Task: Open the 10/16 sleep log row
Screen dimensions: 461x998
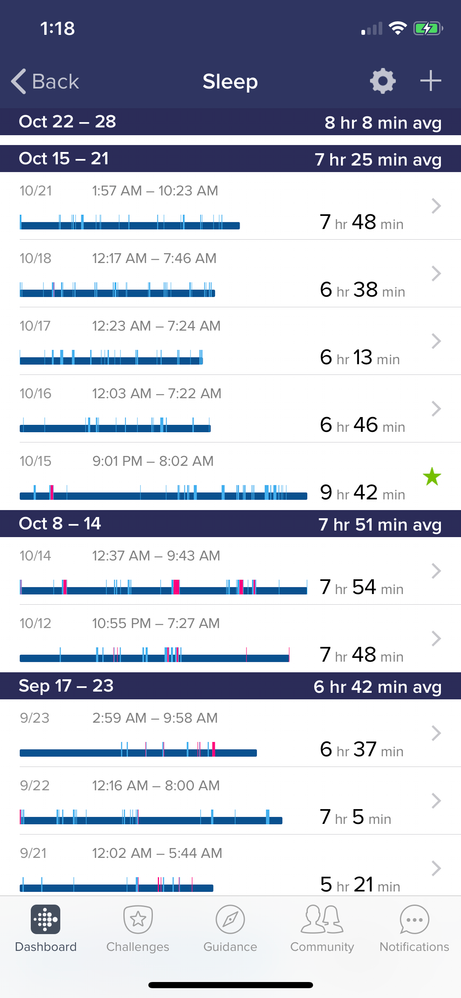Action: 230,409
